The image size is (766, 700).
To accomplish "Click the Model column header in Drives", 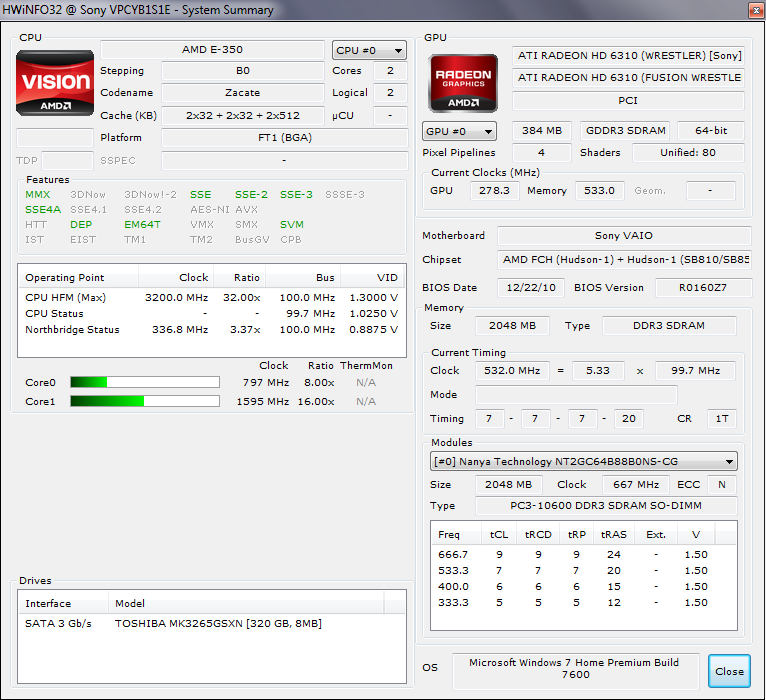I will coord(246,603).
